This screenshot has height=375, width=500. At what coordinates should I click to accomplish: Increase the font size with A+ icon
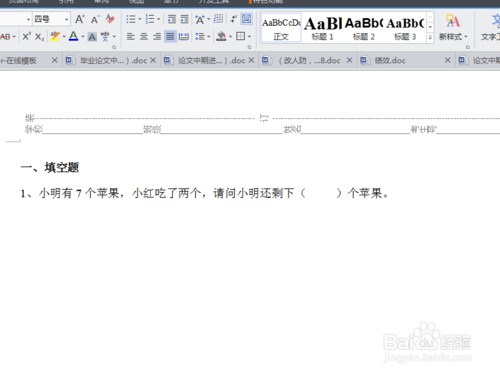[80, 19]
